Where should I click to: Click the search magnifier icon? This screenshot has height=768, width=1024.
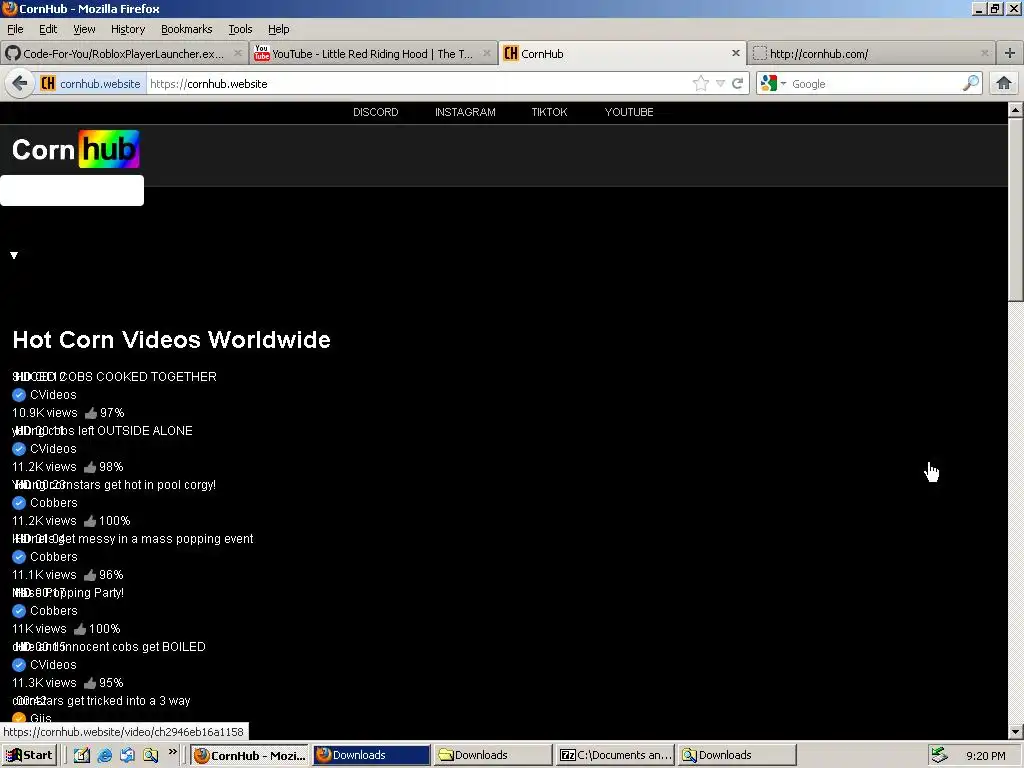tap(970, 83)
